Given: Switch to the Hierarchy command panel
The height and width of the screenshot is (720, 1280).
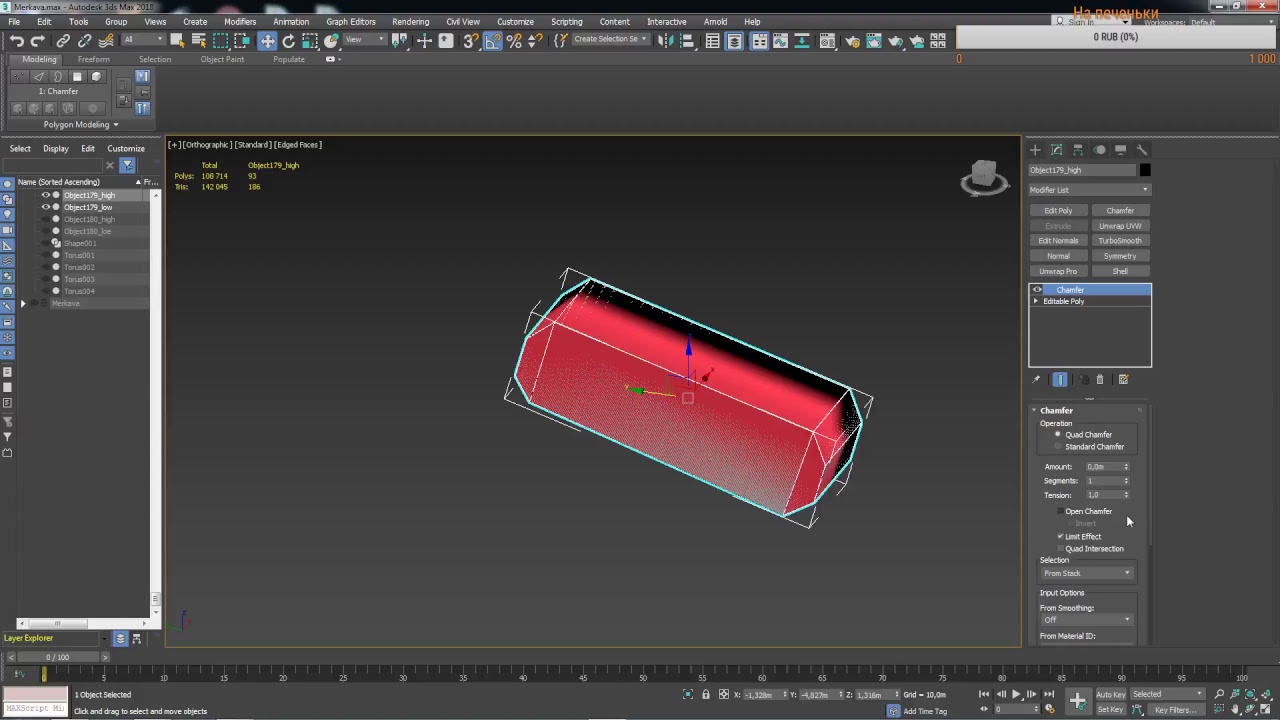Looking at the screenshot, I should click(1078, 150).
